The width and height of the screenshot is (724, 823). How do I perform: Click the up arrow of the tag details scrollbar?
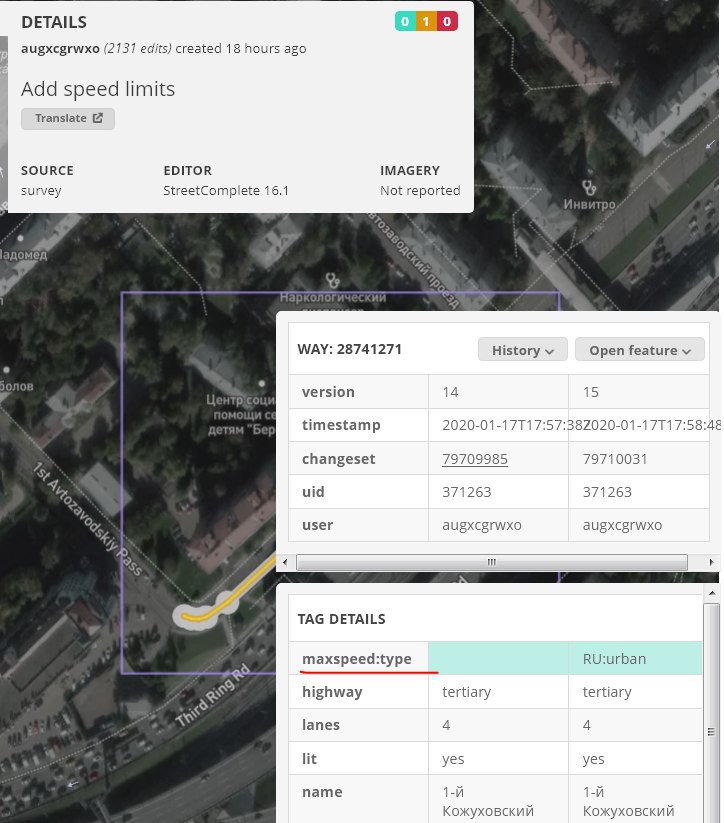point(711,593)
